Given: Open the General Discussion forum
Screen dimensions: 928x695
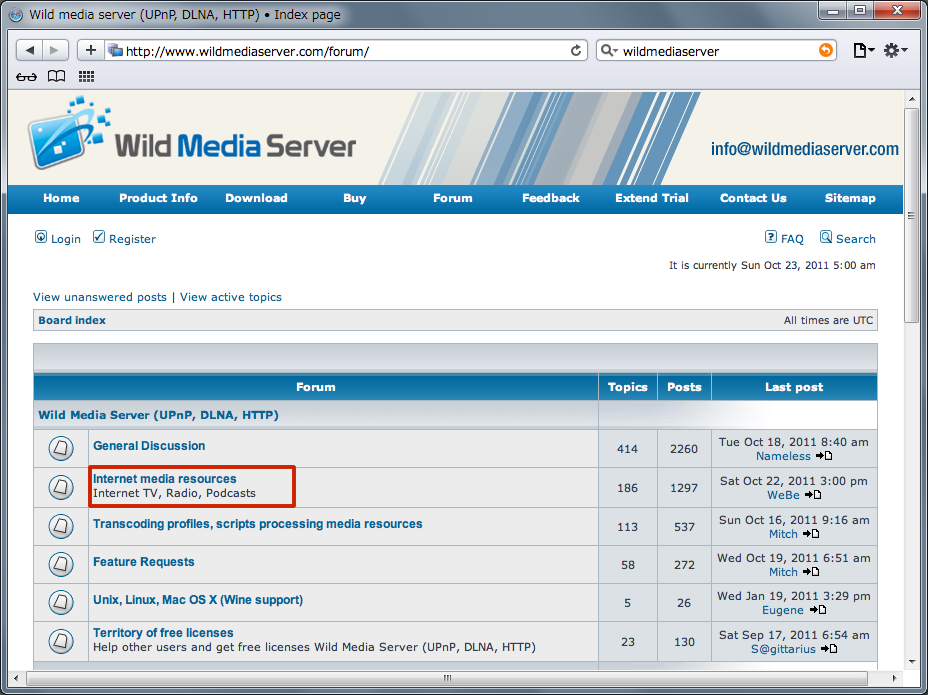Looking at the screenshot, I should coord(149,446).
